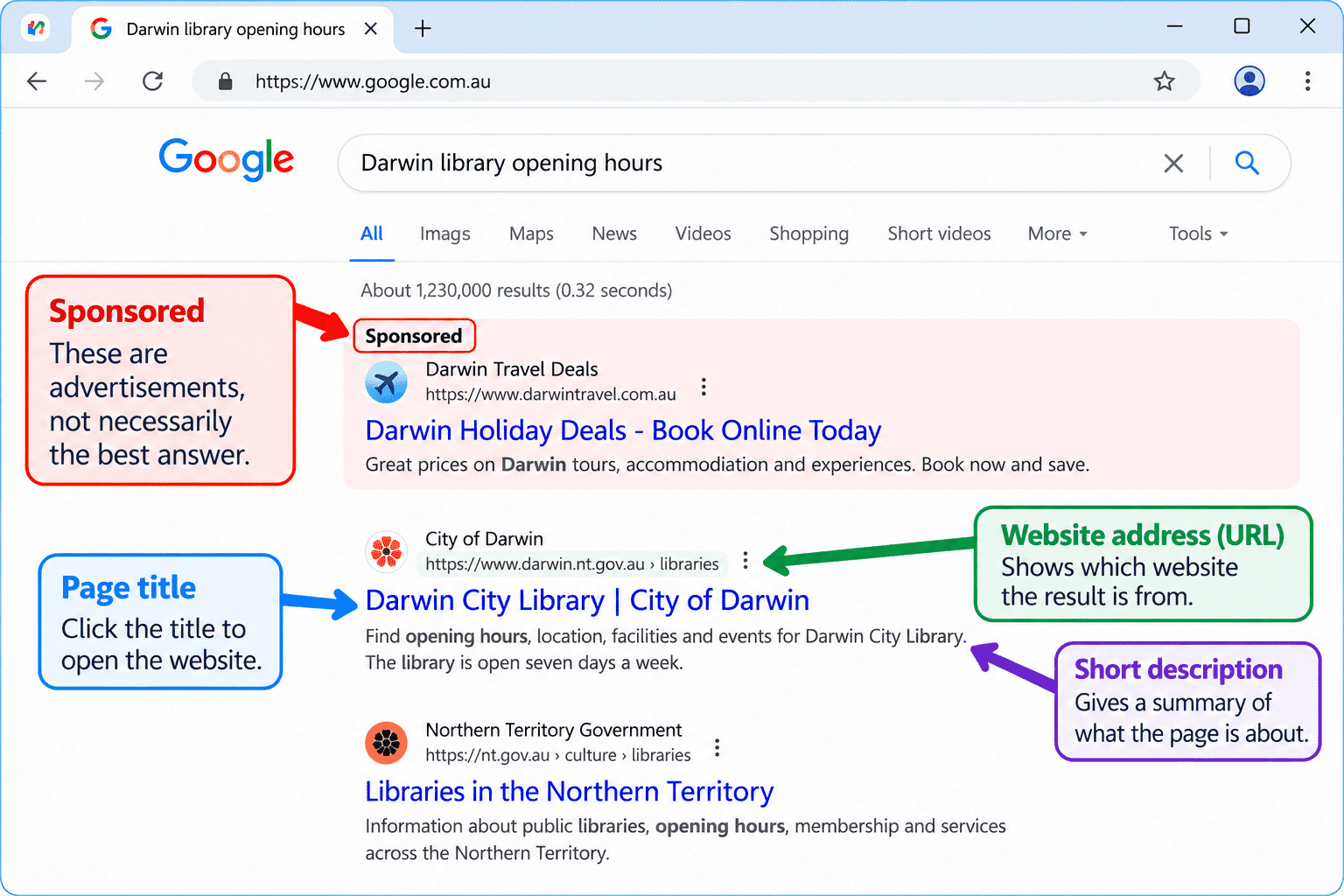The width and height of the screenshot is (1344, 896).
Task: View the lock icon site information
Action: 225,81
